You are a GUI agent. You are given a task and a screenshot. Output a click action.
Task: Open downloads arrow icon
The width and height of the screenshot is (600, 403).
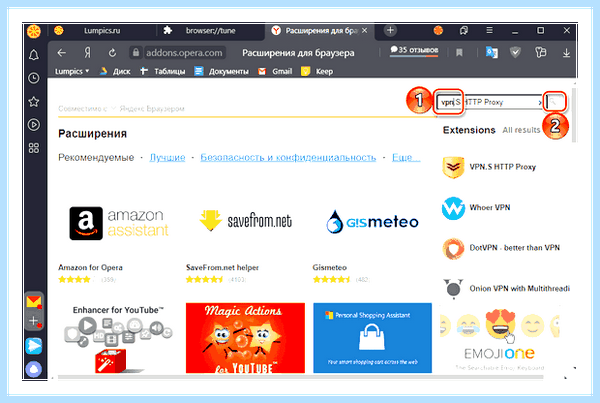(x=566, y=53)
